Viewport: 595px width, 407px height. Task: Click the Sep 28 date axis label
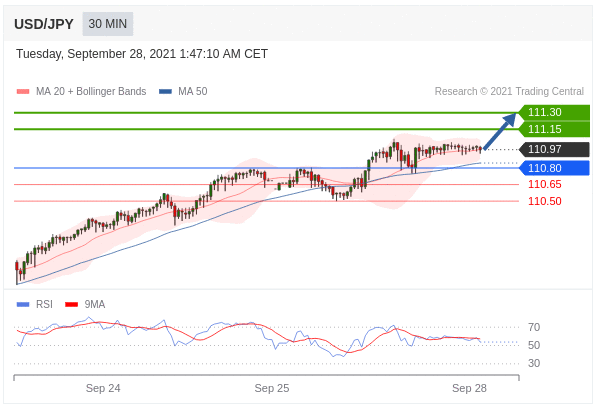(x=469, y=388)
